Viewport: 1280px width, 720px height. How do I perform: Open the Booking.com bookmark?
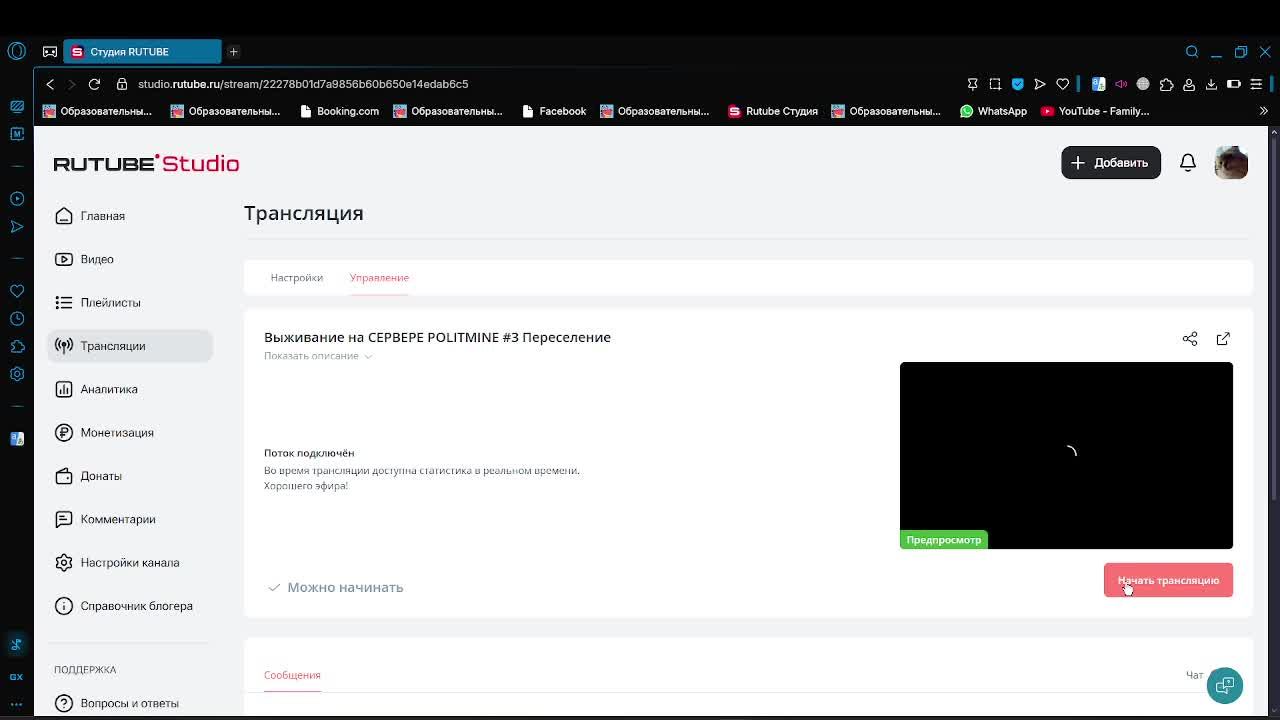pos(339,111)
